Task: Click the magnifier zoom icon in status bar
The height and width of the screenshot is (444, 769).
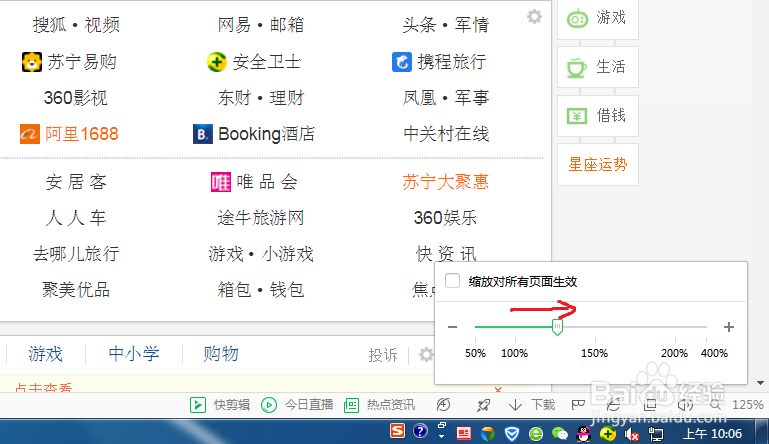Action: (x=716, y=405)
